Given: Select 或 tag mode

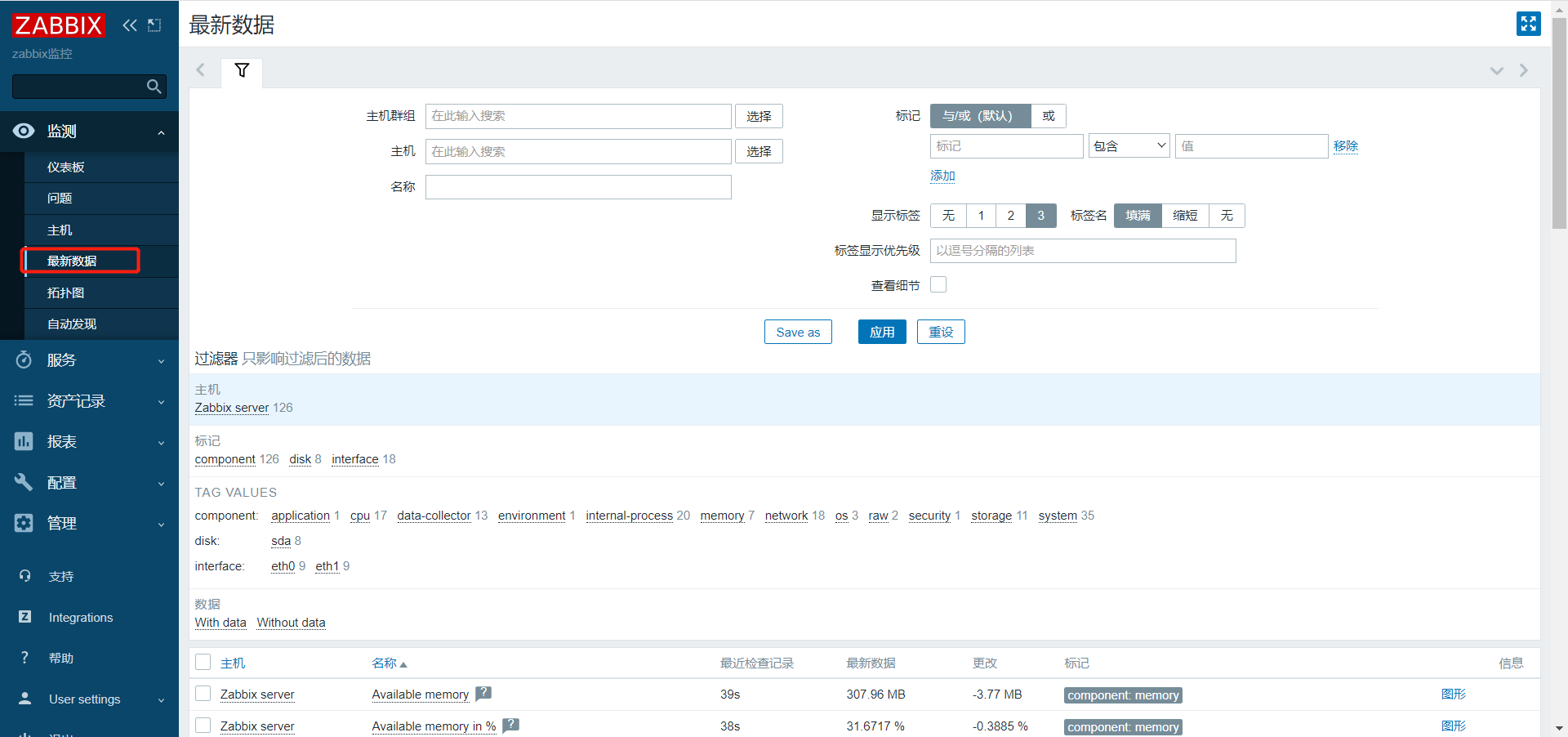Looking at the screenshot, I should (x=1049, y=116).
